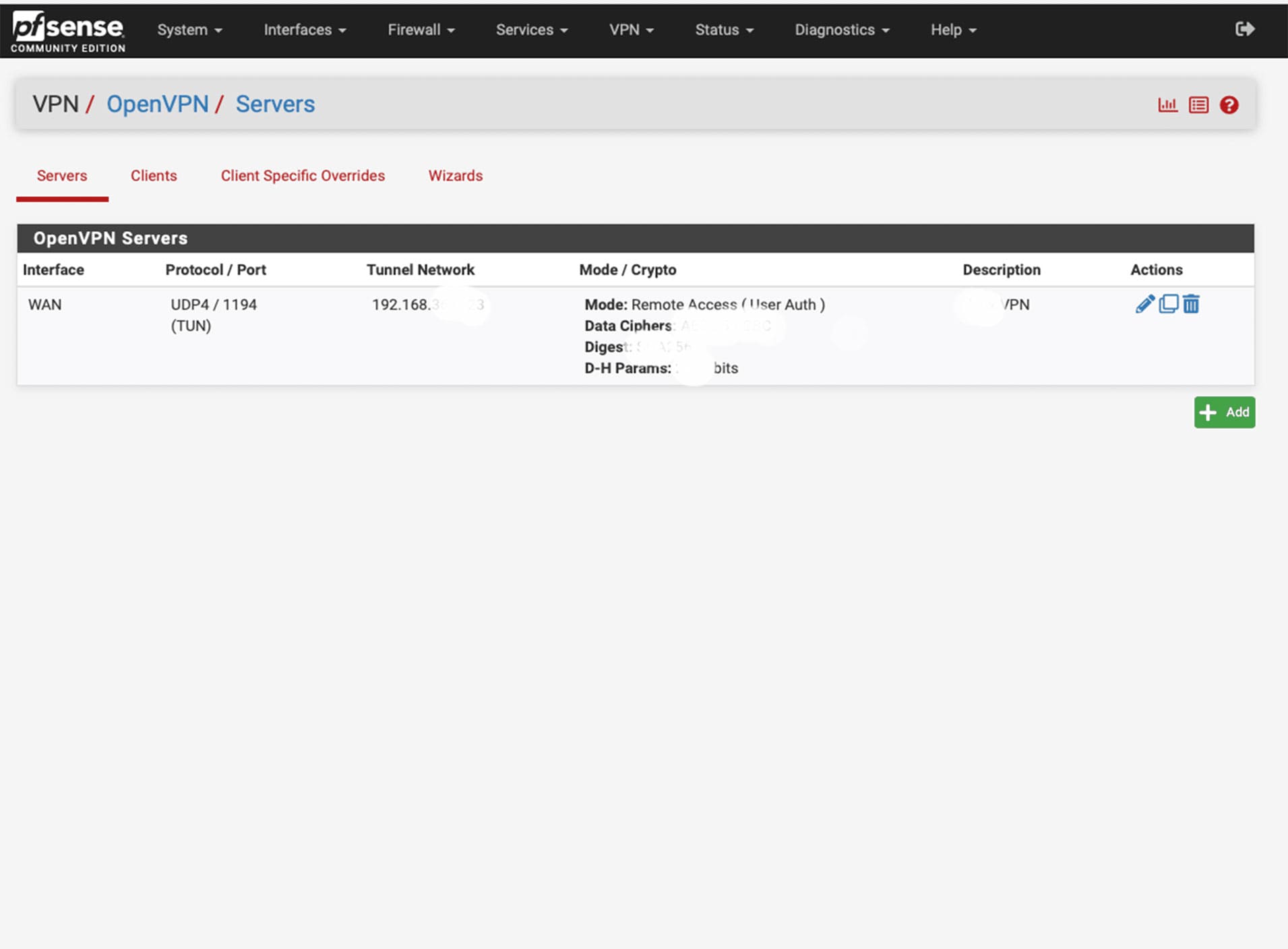Open the Diagnostics dropdown menu
Image resolution: width=1288 pixels, height=949 pixels.
coord(841,30)
